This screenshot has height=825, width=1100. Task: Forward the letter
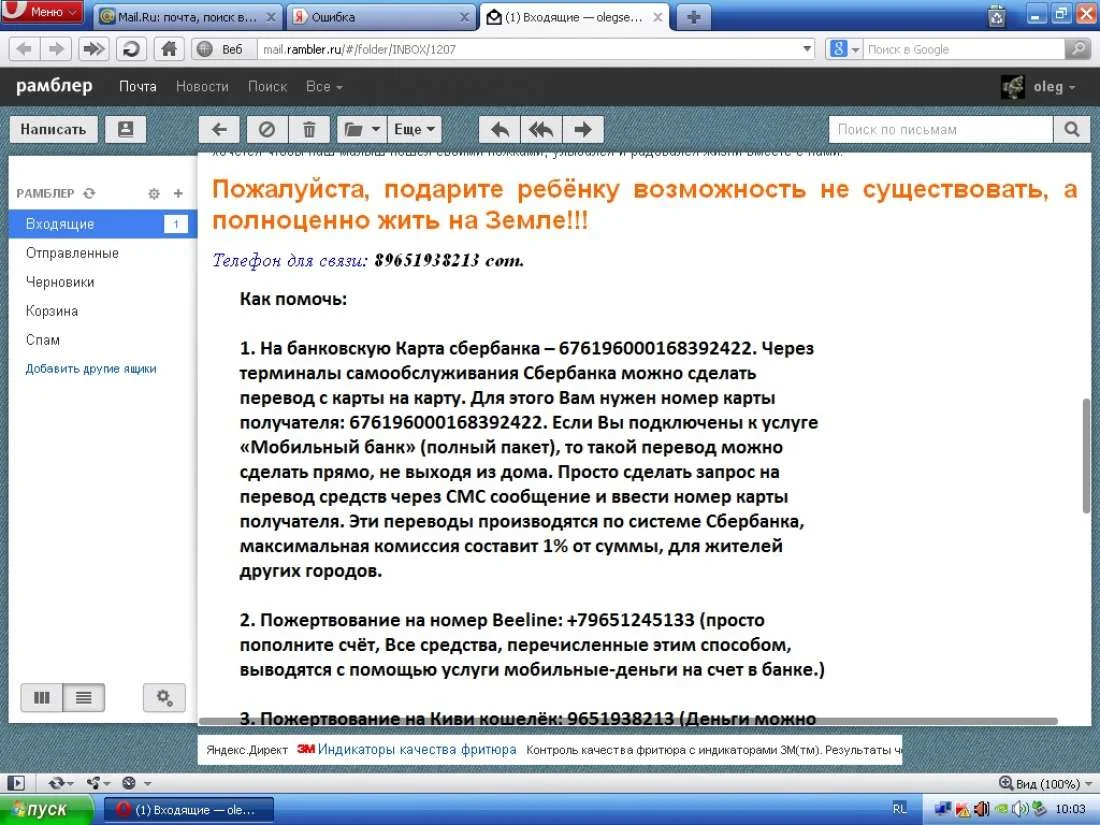click(x=582, y=129)
